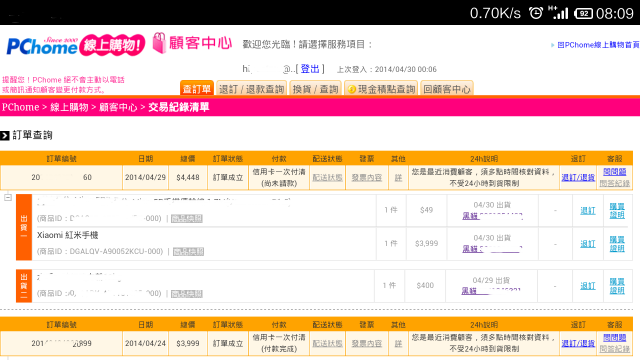This screenshot has width=640, height=360.
Task: Click the 商品ID DGALQV-A90052KCU-000 text
Action: pos(100,251)
